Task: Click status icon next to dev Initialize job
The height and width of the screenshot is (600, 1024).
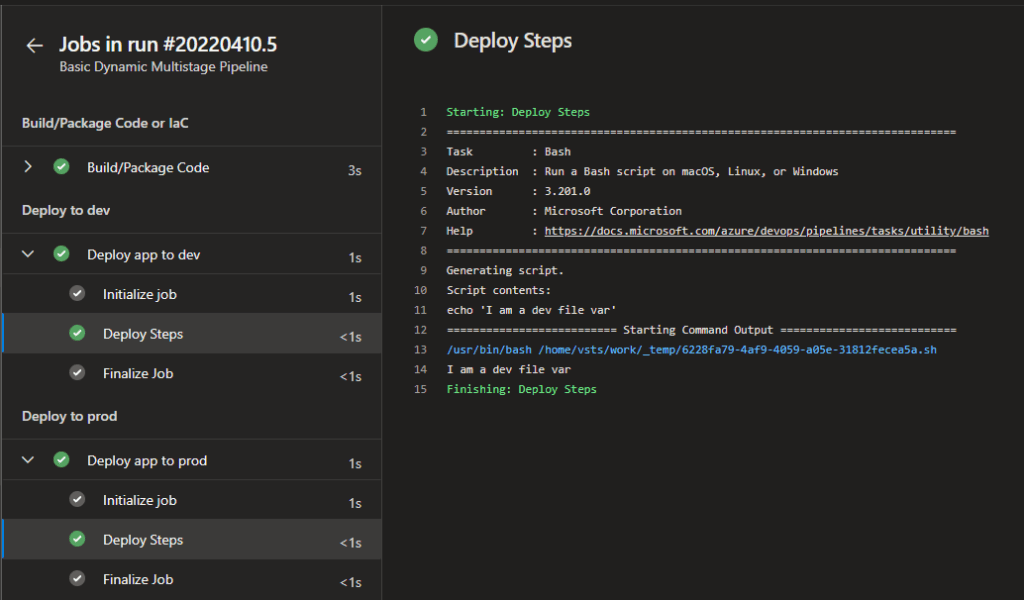Action: click(x=77, y=294)
